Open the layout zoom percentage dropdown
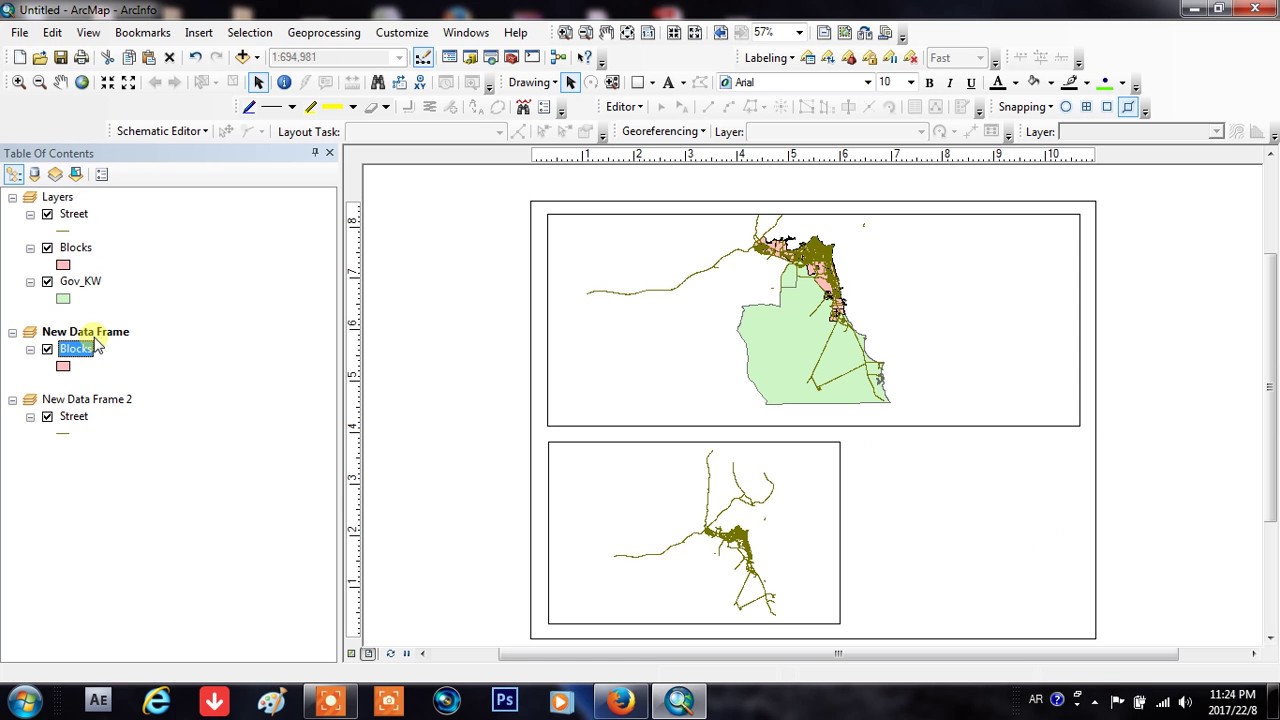The image size is (1280, 720). coord(799,33)
